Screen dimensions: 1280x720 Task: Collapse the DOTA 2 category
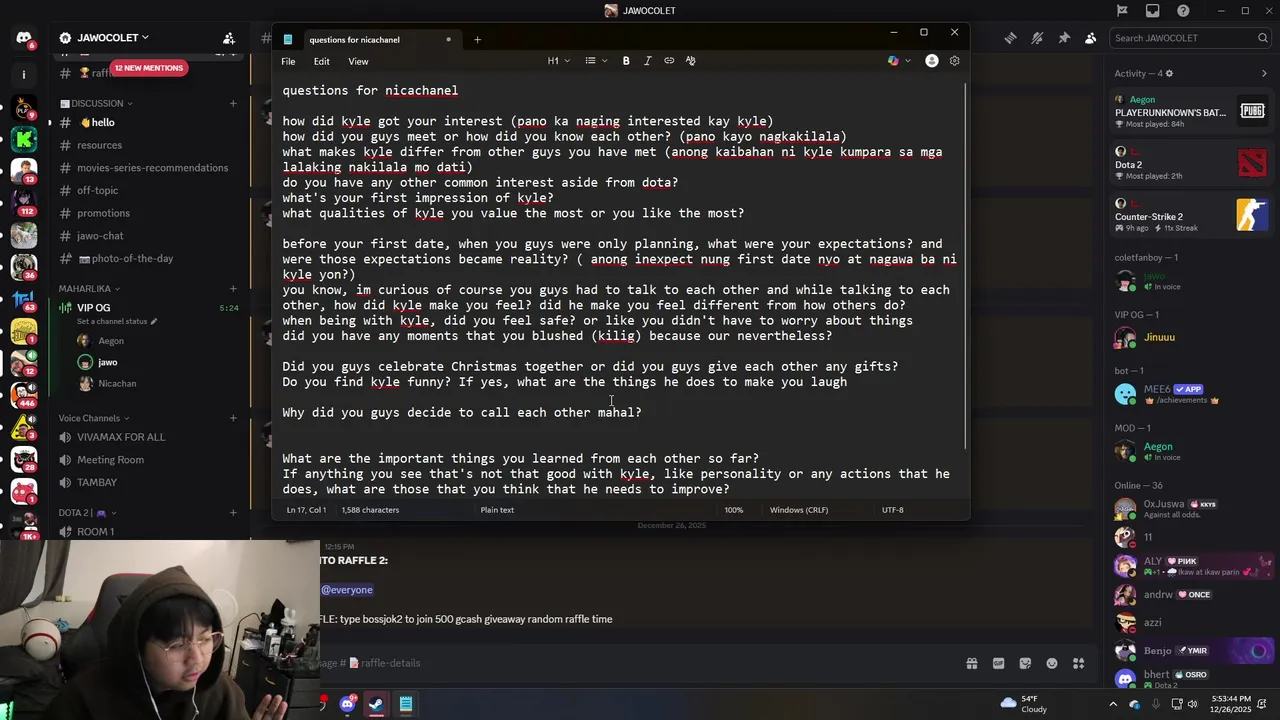coord(88,513)
